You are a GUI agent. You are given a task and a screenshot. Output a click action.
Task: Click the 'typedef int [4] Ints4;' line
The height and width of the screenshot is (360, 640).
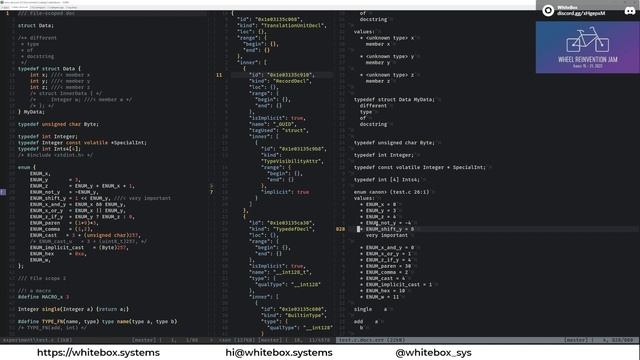(x=387, y=180)
